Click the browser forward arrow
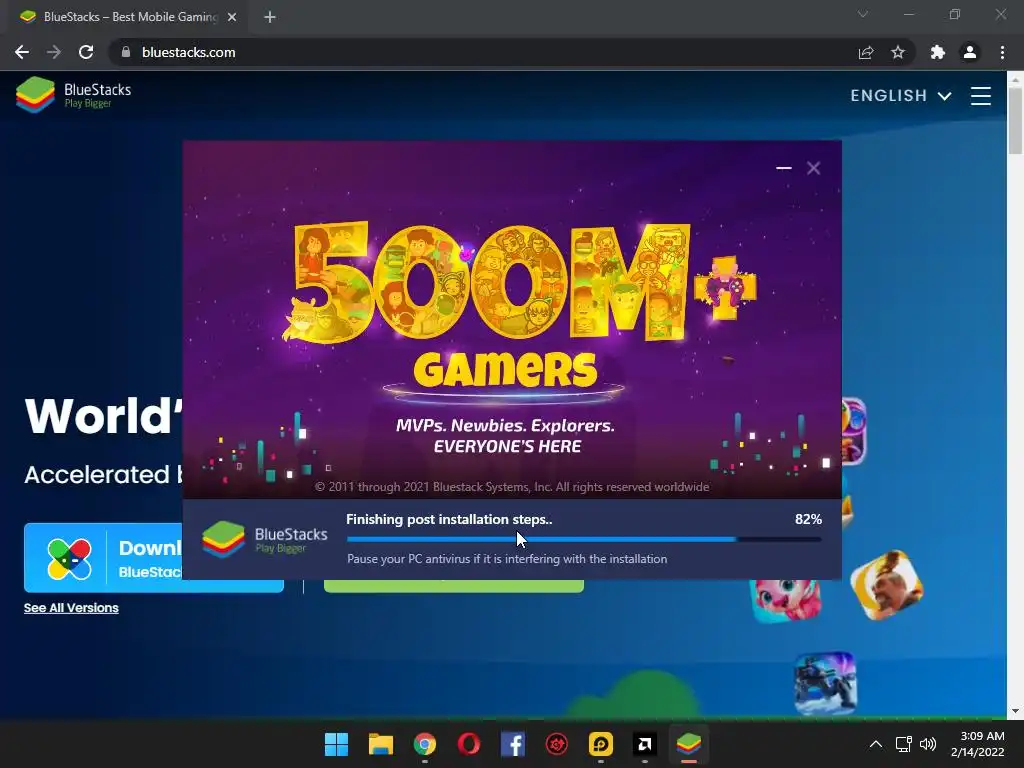 click(x=54, y=52)
